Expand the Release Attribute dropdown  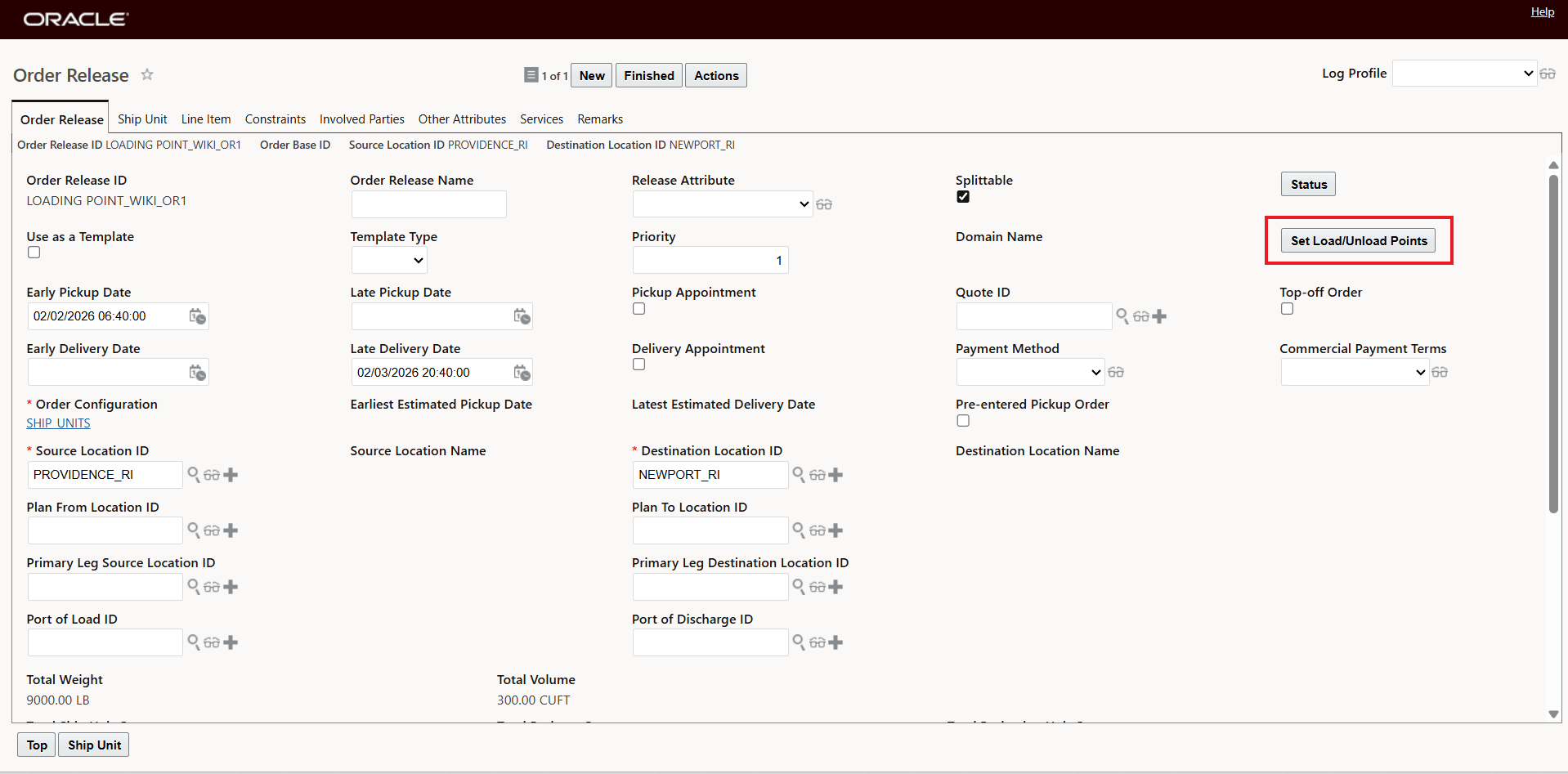pyautogui.click(x=722, y=204)
